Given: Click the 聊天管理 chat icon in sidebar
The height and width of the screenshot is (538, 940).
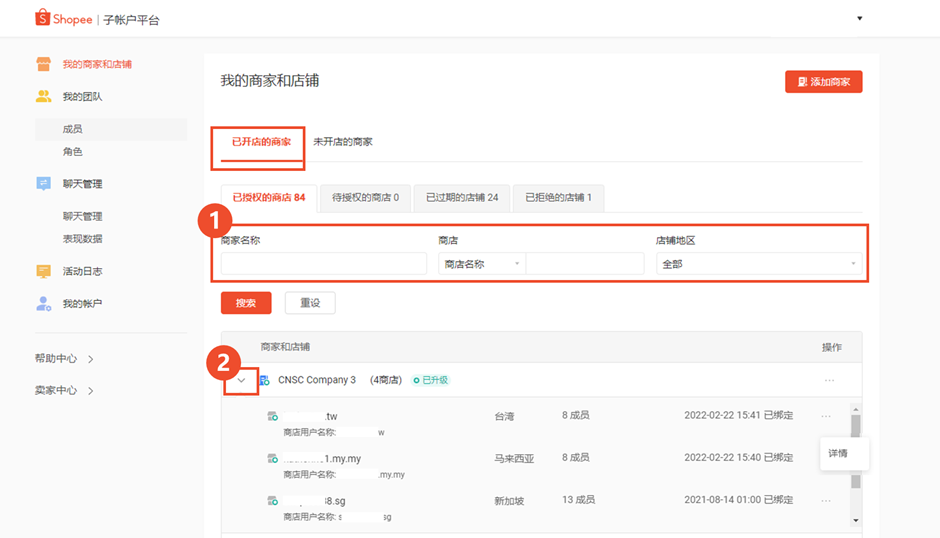Looking at the screenshot, I should [43, 184].
